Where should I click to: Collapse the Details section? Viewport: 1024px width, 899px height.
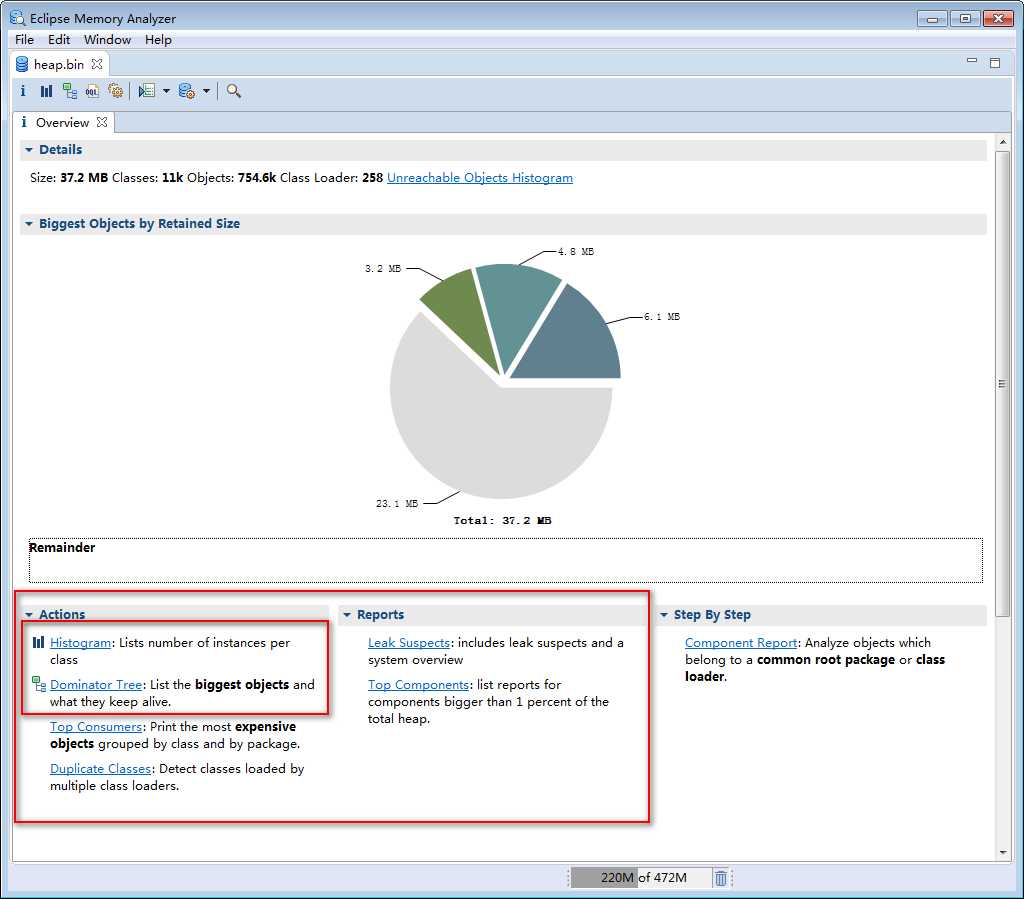tap(29, 150)
